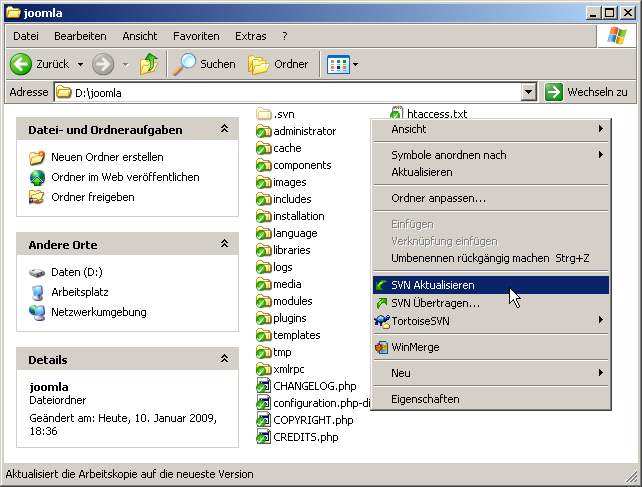This screenshot has height=487, width=642.
Task: Collapse the Andere Orte panel
Action: tap(224, 244)
